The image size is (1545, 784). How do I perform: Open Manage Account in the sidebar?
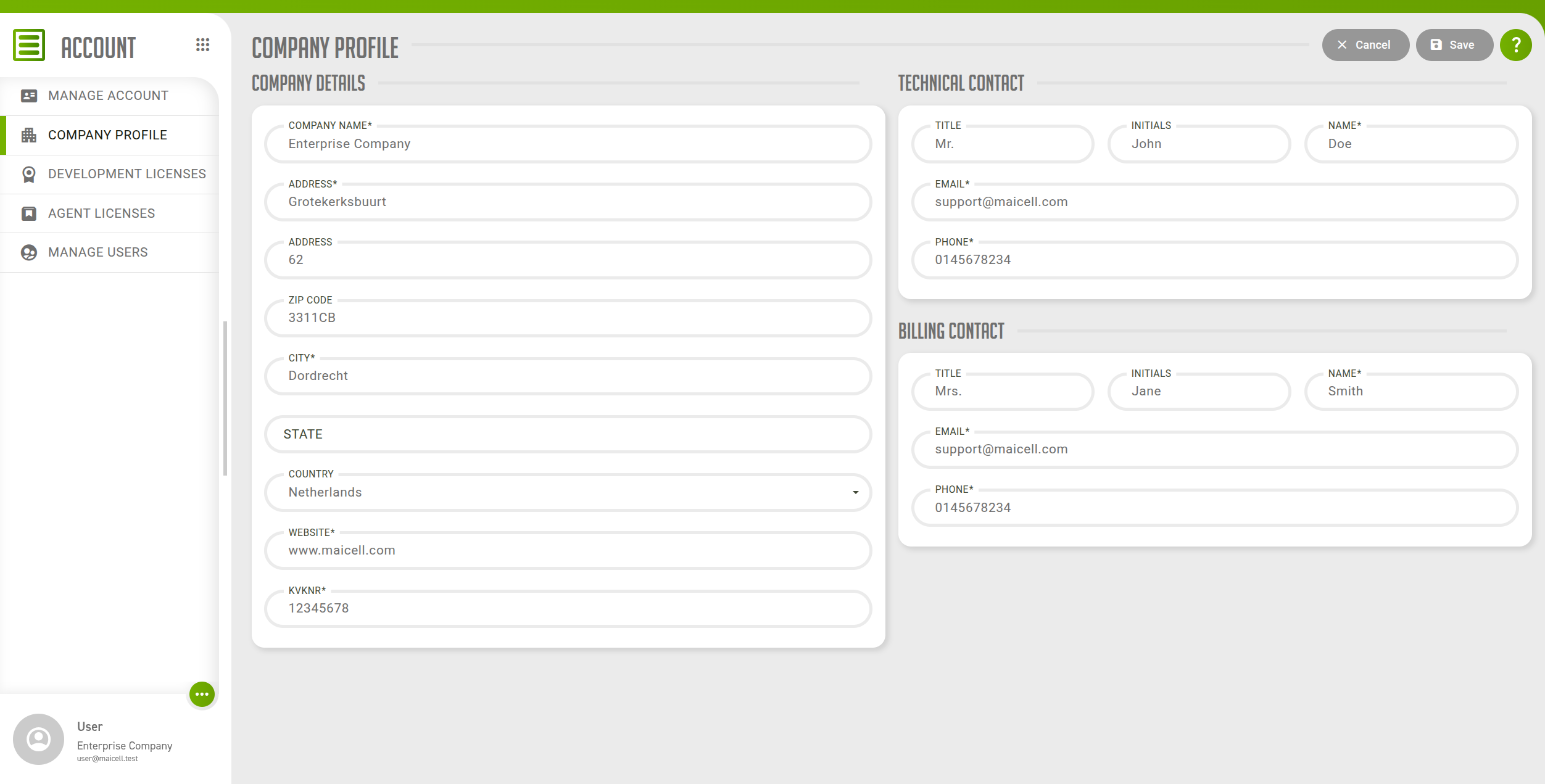click(x=109, y=96)
